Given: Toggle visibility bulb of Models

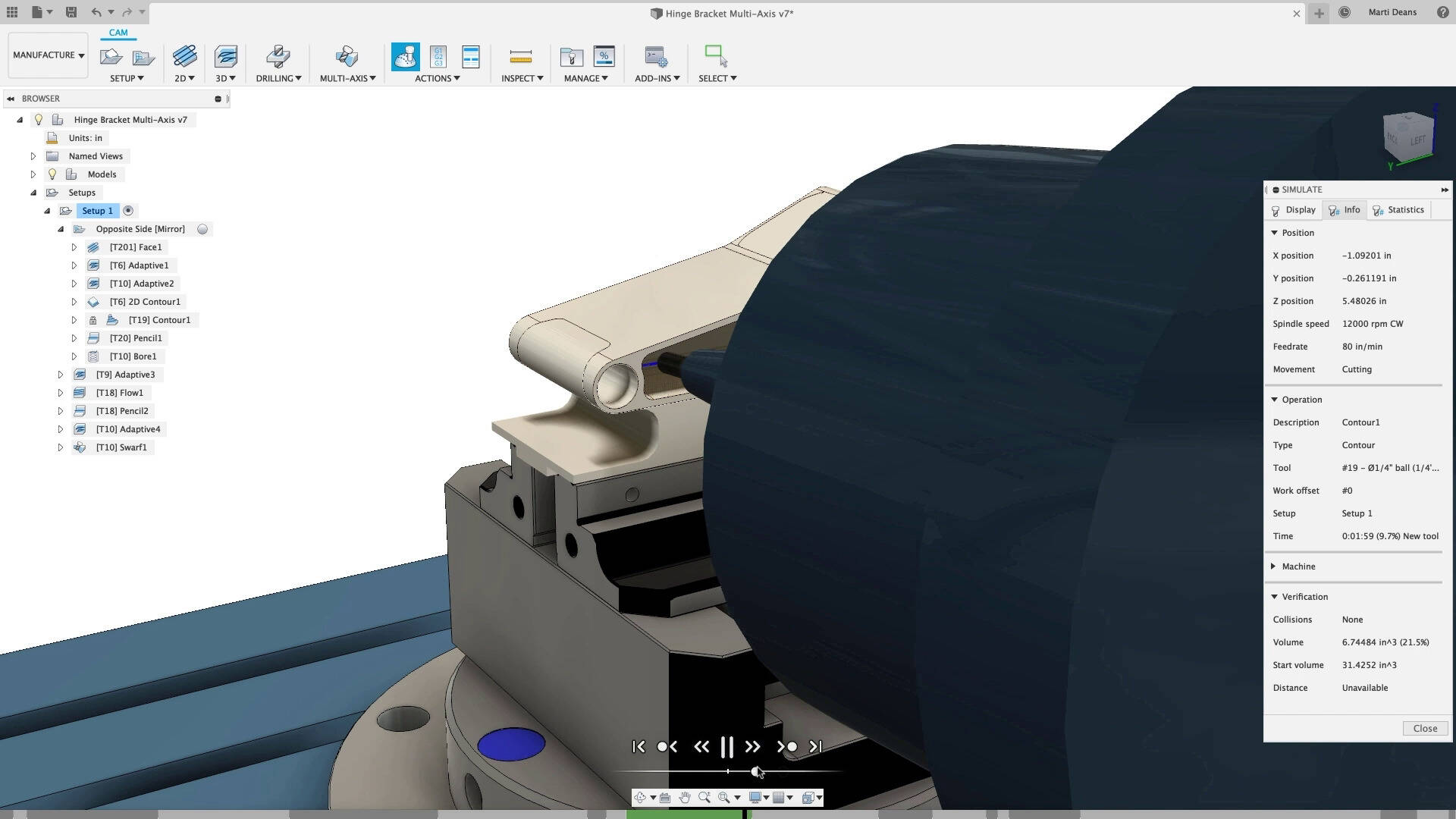Looking at the screenshot, I should 52,174.
